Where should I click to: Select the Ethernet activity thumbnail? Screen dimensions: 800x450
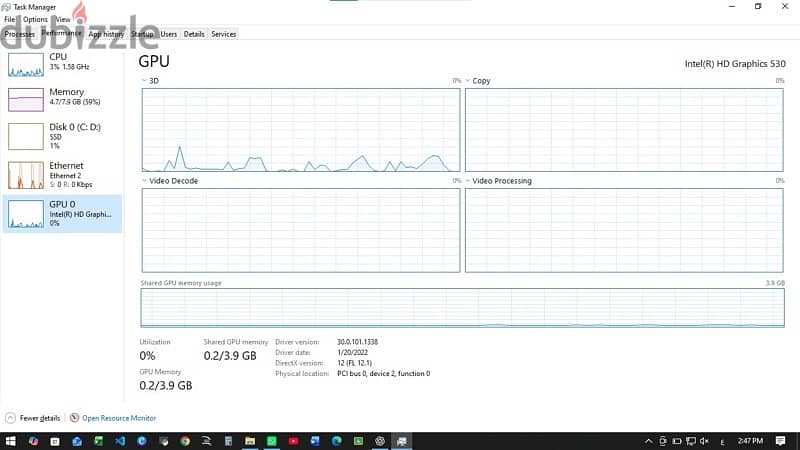[x=26, y=175]
